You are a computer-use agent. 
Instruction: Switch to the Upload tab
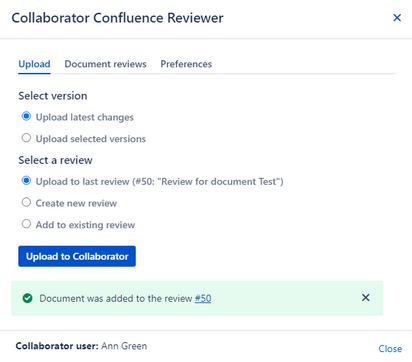pyautogui.click(x=34, y=64)
